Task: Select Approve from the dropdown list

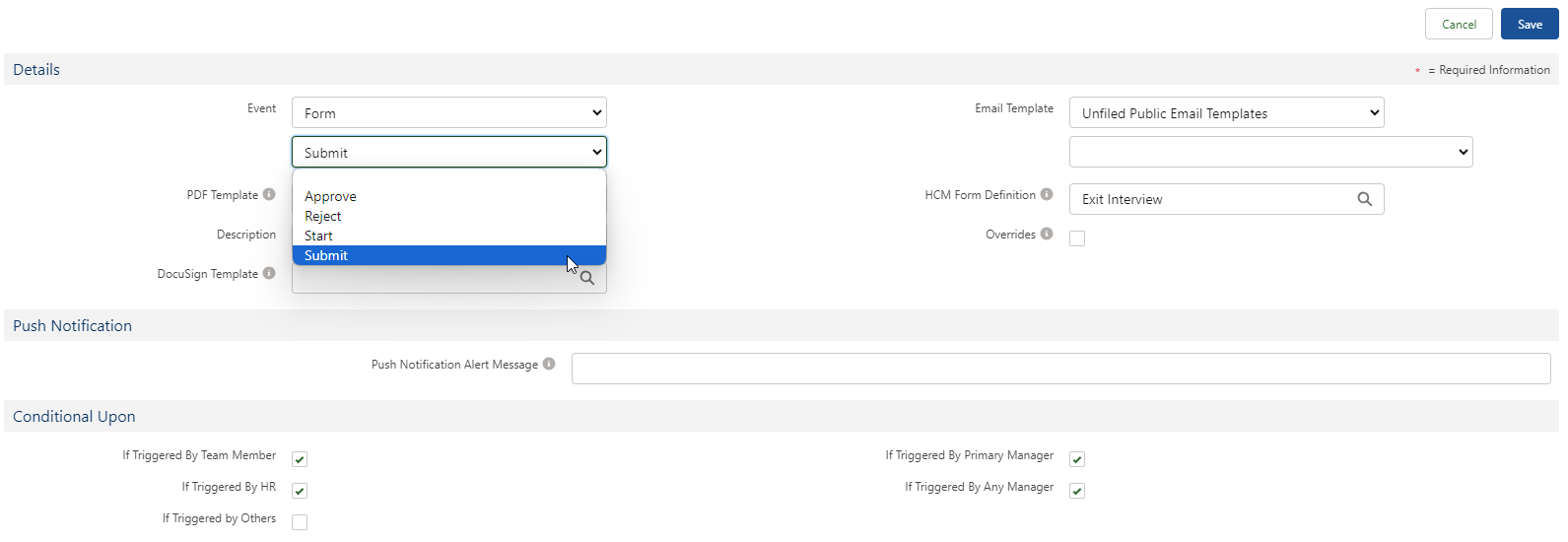Action: (331, 197)
